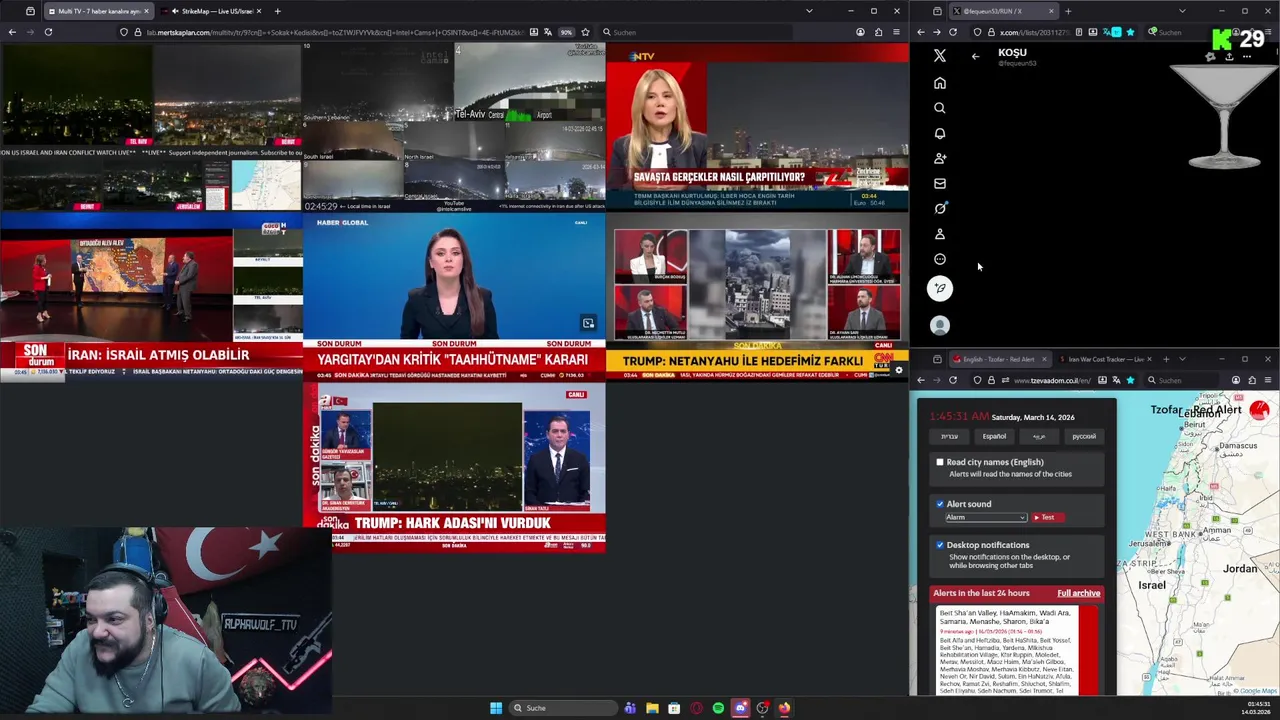Viewport: 1280px width, 720px height.
Task: Toggle Read city names (English) checkbox
Action: click(x=939, y=462)
